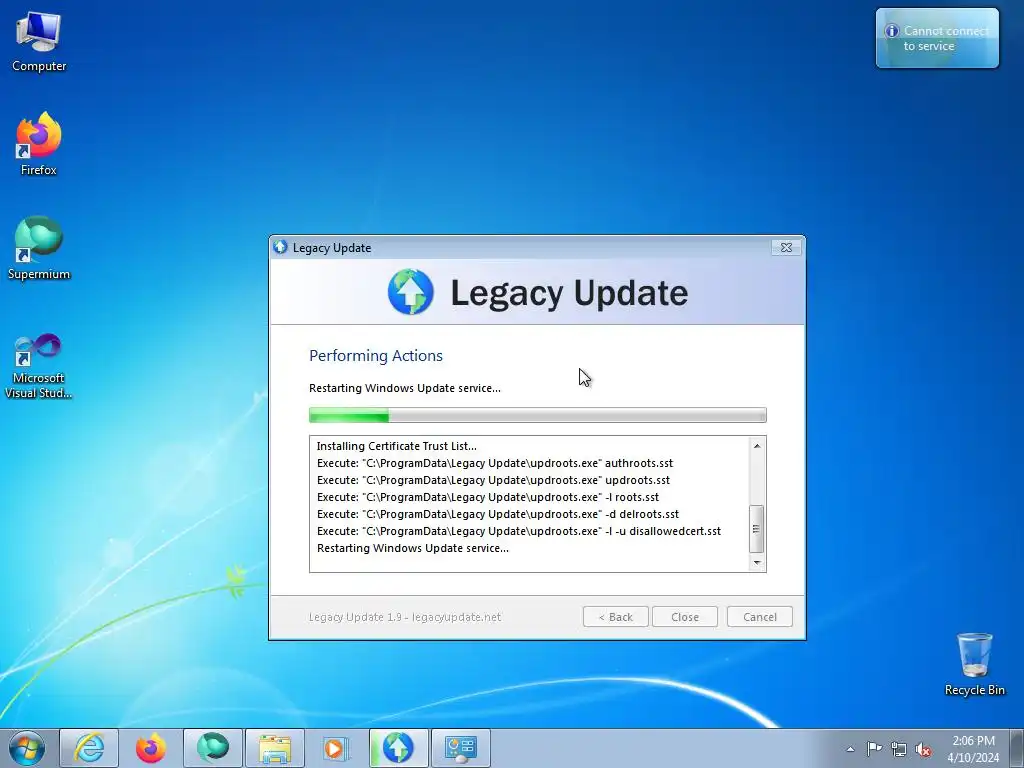
Task: Show hidden system tray icons
Action: pyautogui.click(x=850, y=749)
